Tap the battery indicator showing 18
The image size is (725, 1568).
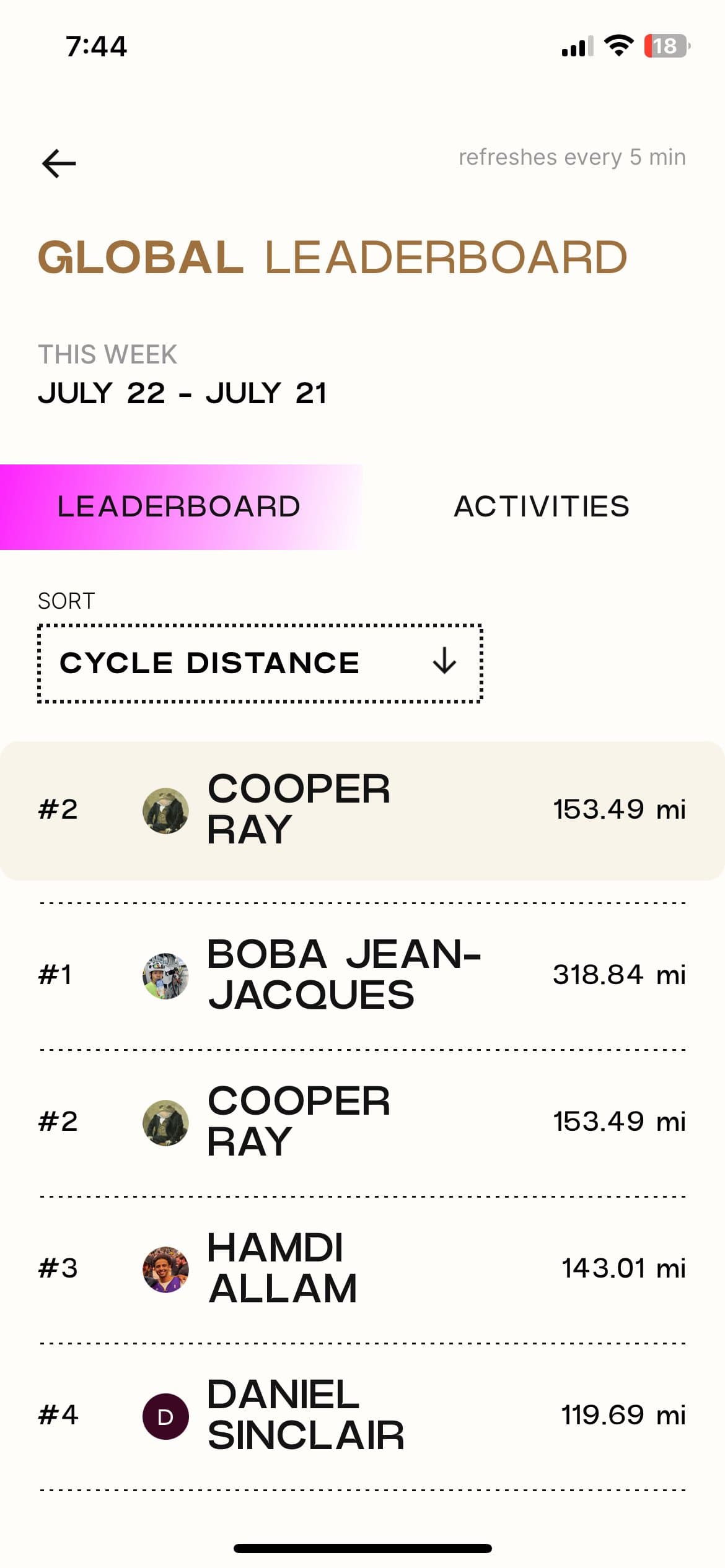pos(666,46)
